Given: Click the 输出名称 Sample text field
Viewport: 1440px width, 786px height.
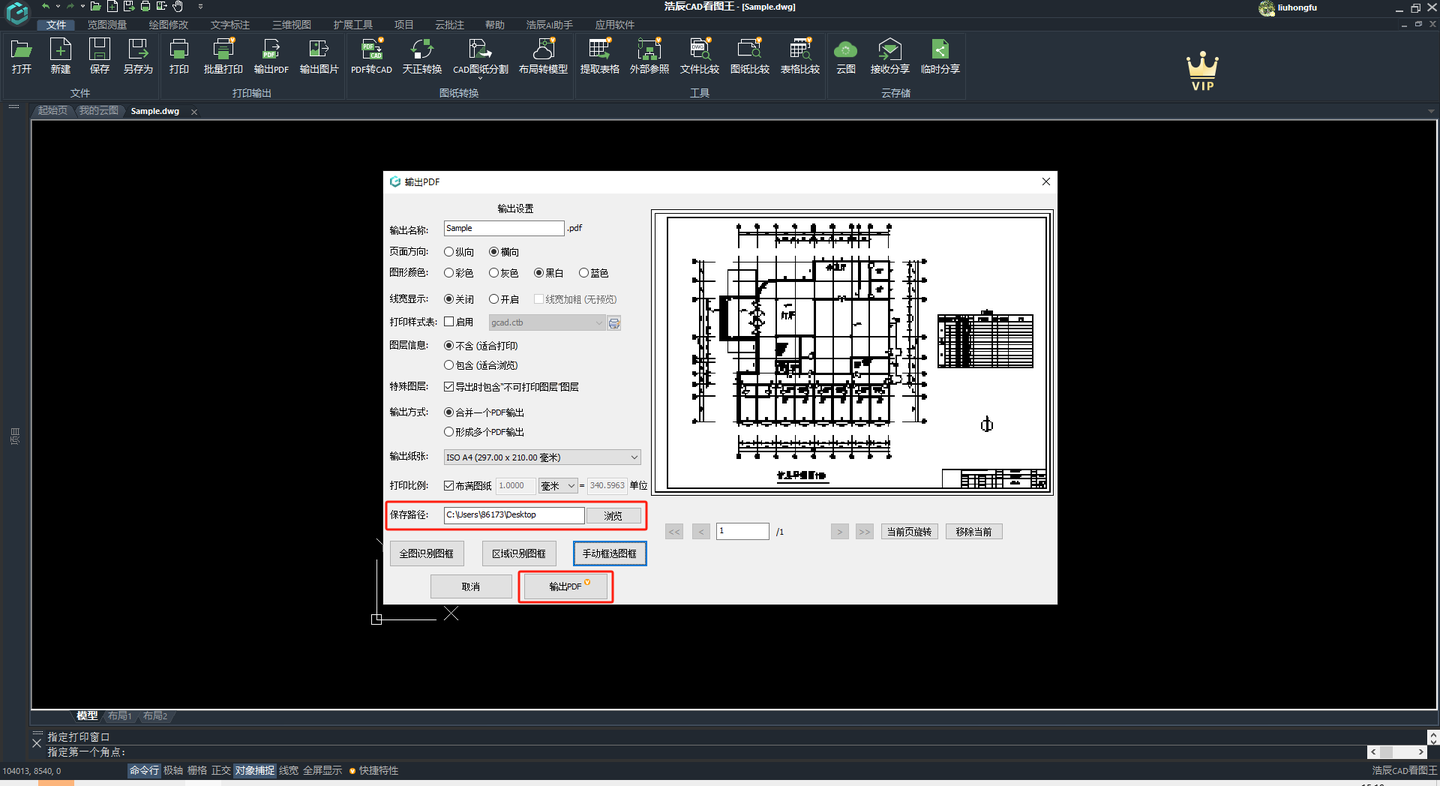Looking at the screenshot, I should pos(504,228).
